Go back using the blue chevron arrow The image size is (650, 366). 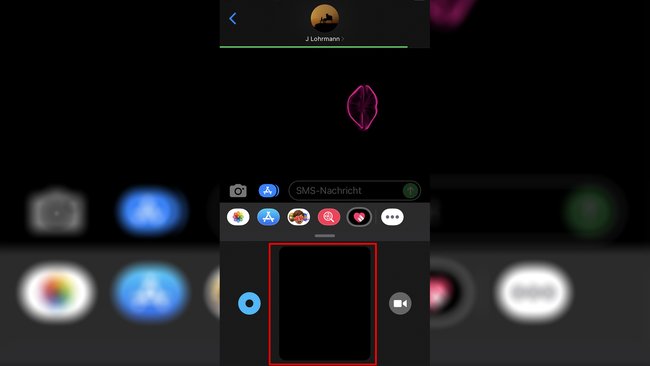233,18
